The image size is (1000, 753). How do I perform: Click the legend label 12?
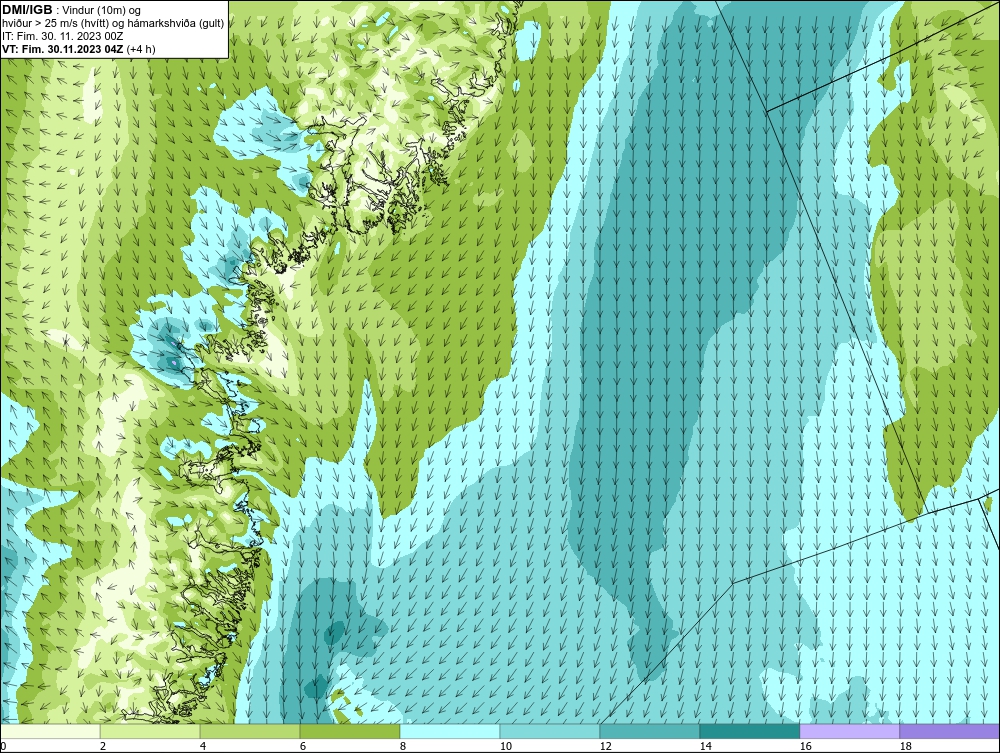tap(605, 746)
